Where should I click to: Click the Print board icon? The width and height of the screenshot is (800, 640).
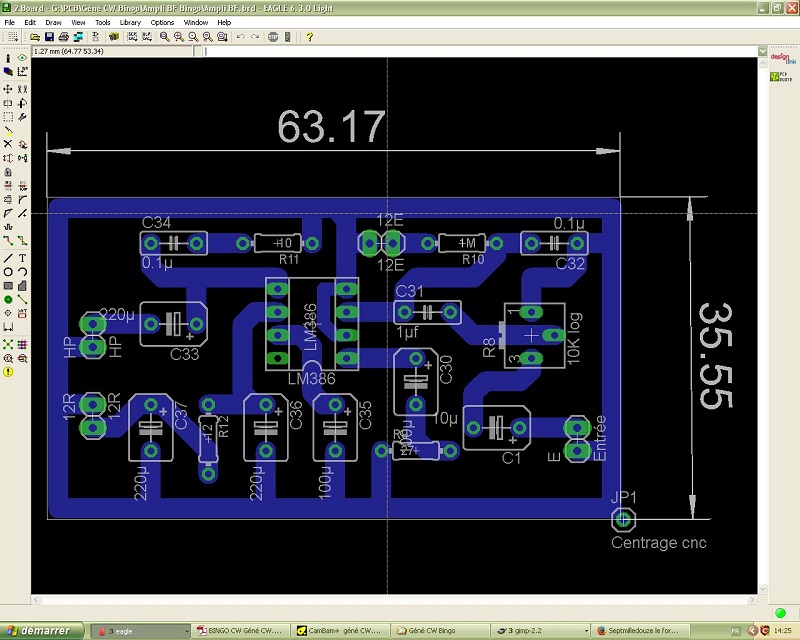[63, 37]
